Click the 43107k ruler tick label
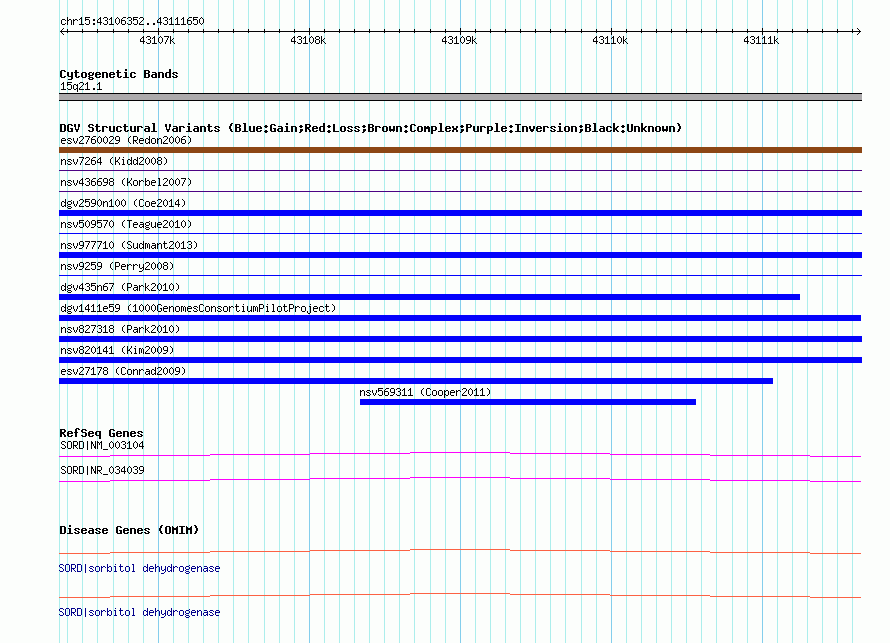The height and width of the screenshot is (643, 890). (x=157, y=41)
